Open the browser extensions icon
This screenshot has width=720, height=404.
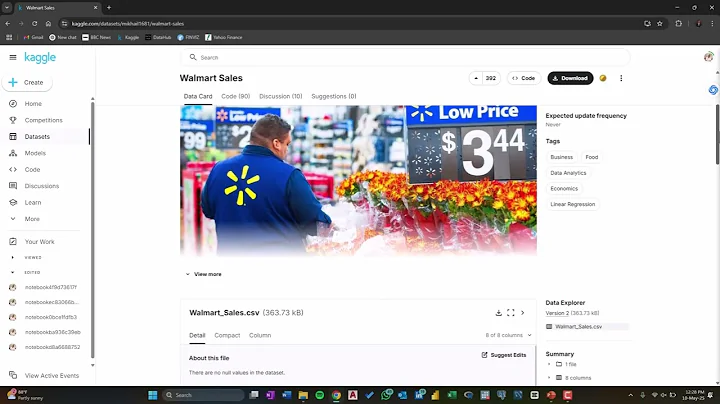tap(679, 23)
